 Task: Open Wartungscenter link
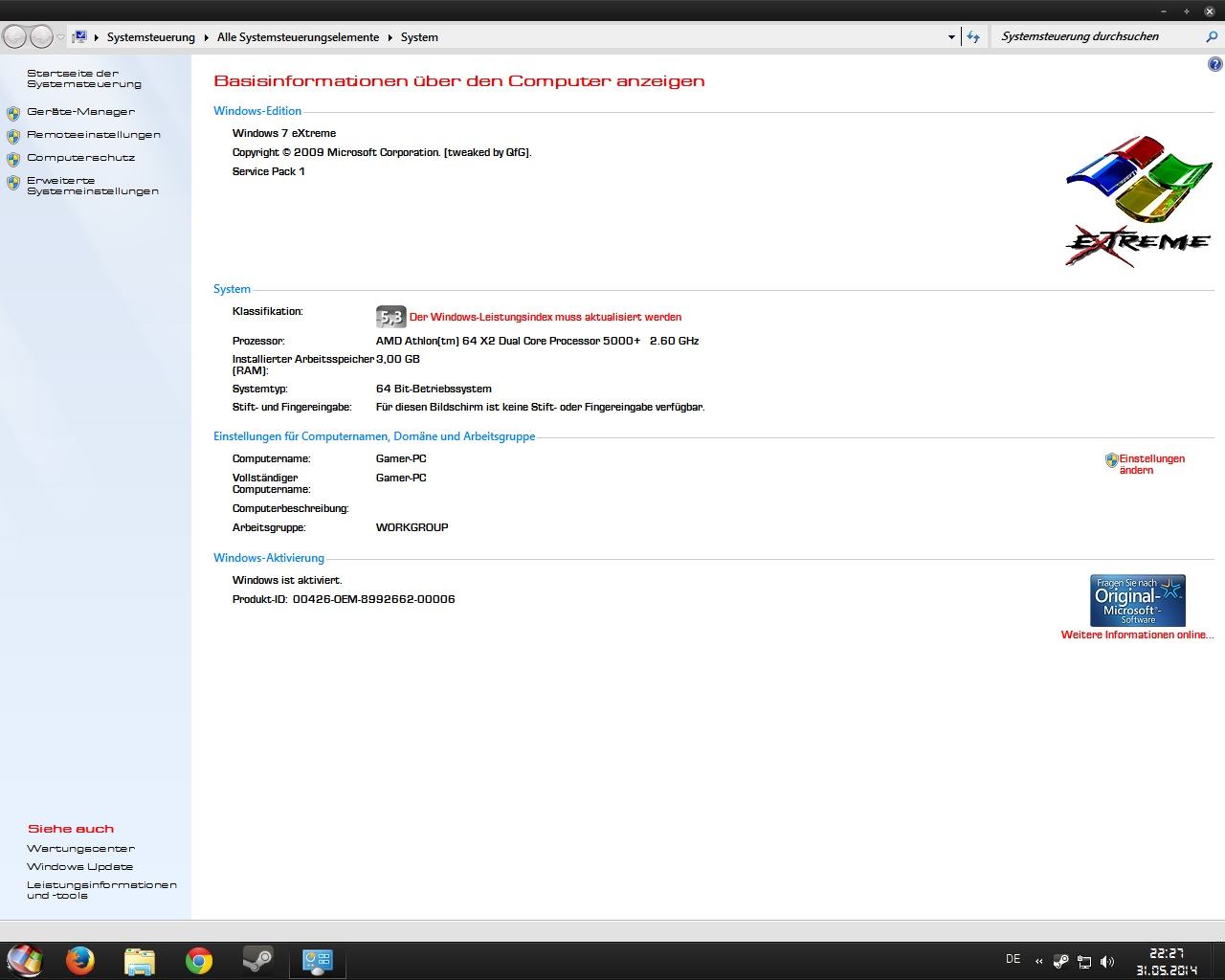coord(81,849)
